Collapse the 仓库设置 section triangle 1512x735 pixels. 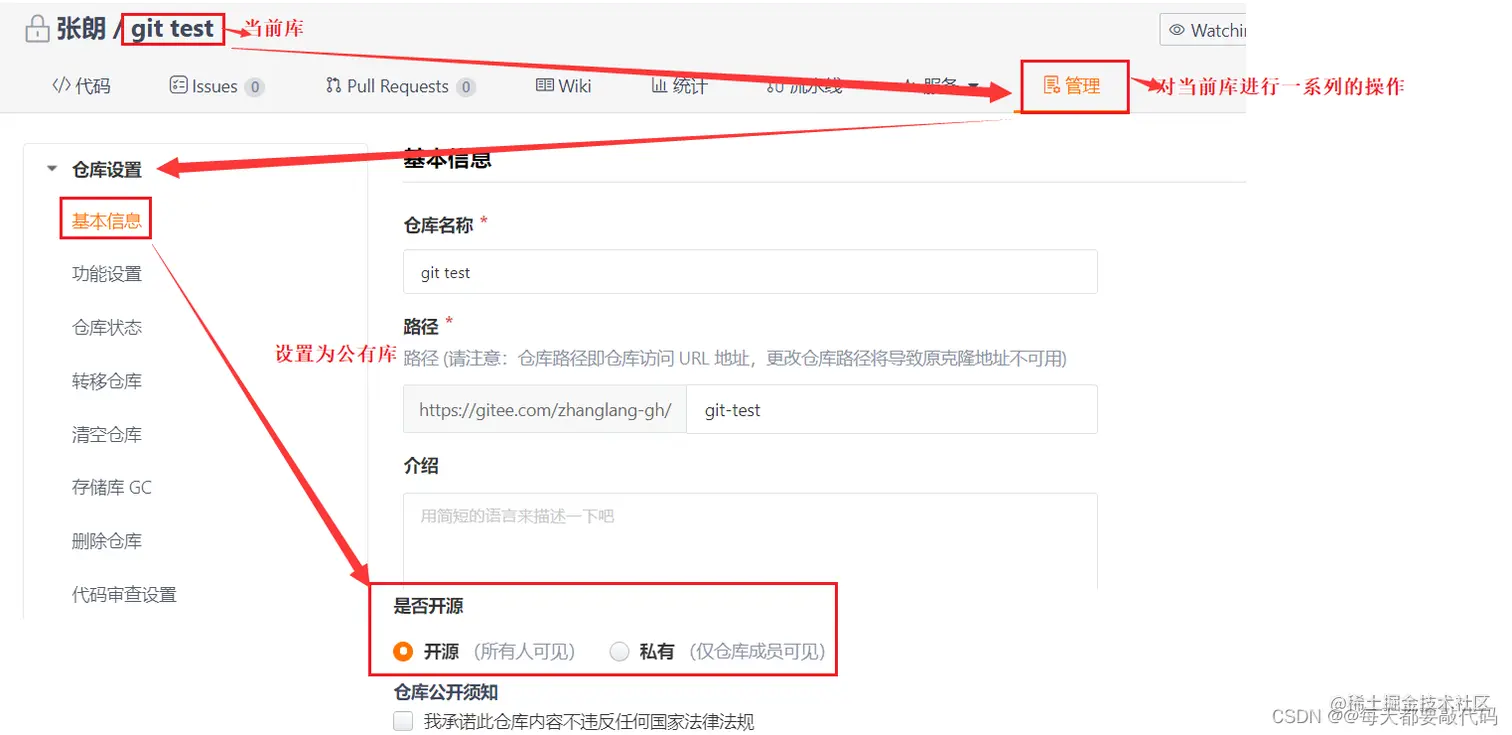tap(52, 169)
